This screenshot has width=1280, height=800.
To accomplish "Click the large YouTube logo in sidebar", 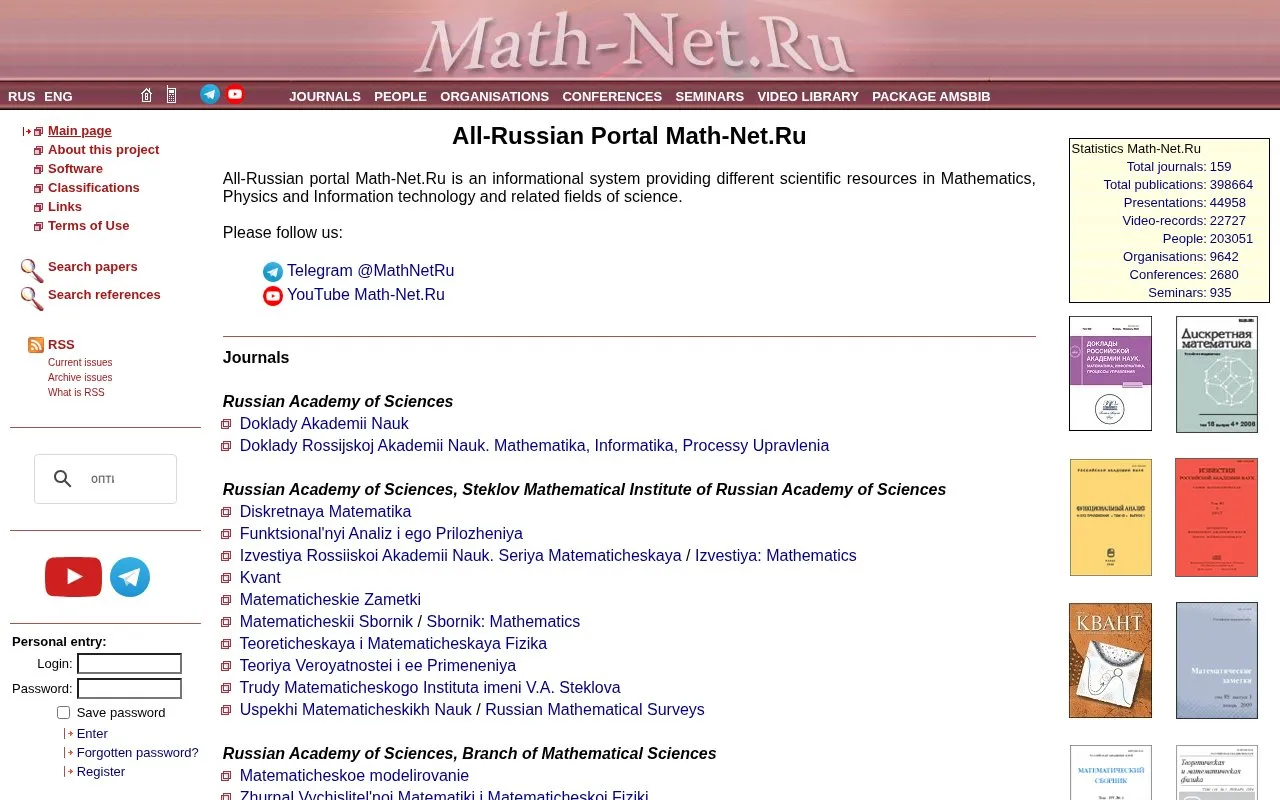I will [73, 577].
